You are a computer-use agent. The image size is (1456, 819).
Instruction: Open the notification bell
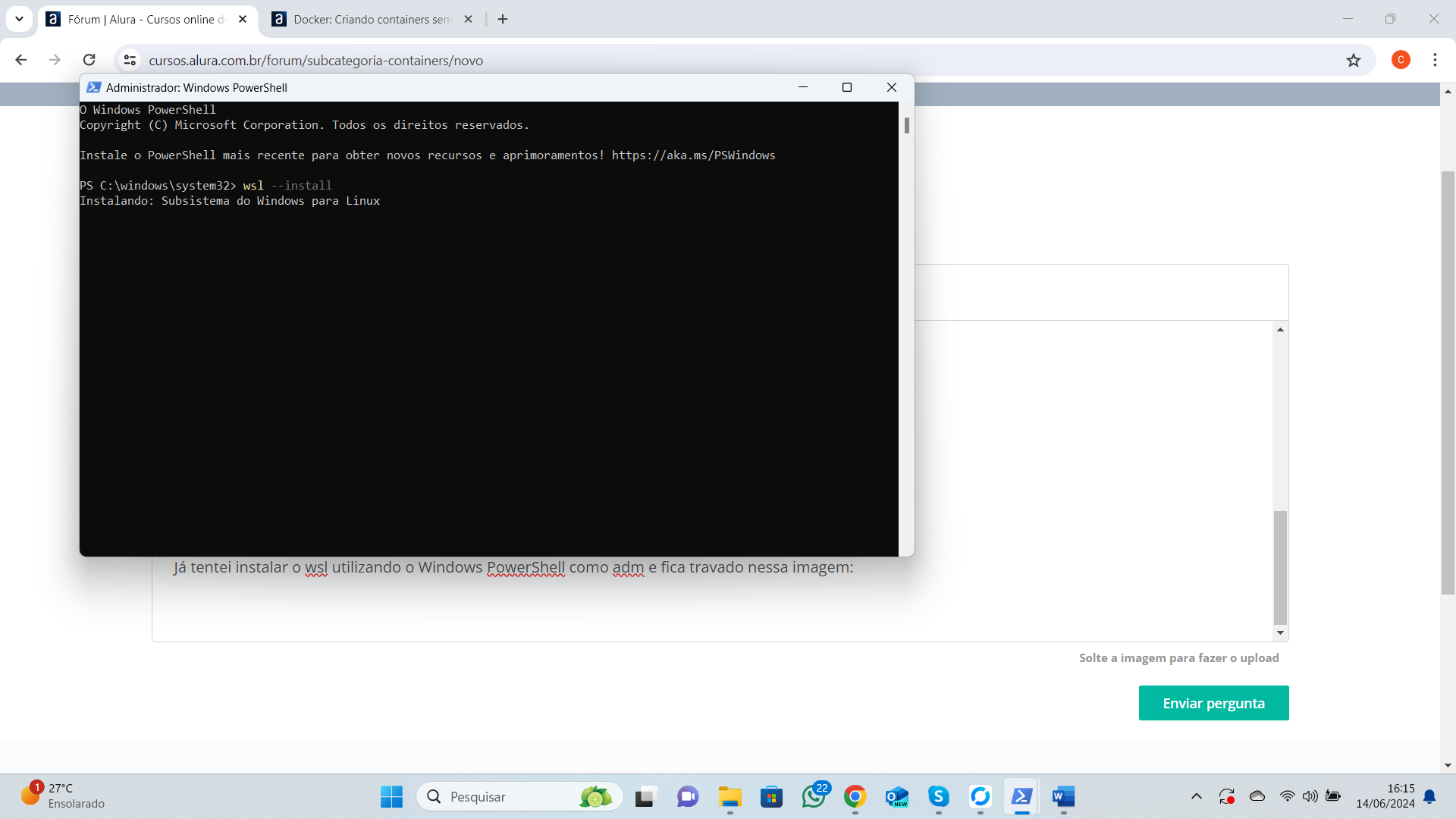pyautogui.click(x=1429, y=796)
